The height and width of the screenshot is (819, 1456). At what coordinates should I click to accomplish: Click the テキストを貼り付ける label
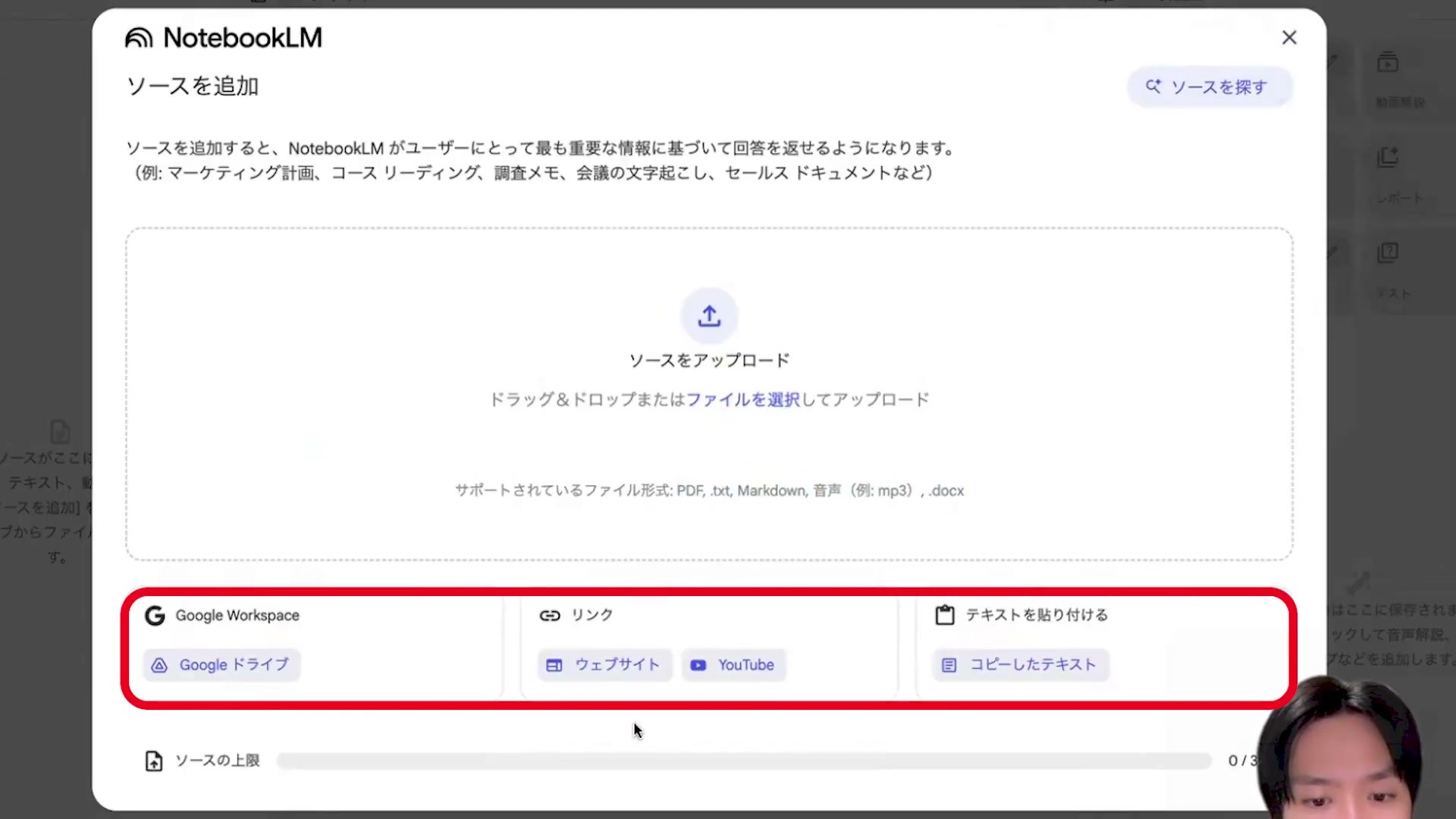[x=1037, y=615]
